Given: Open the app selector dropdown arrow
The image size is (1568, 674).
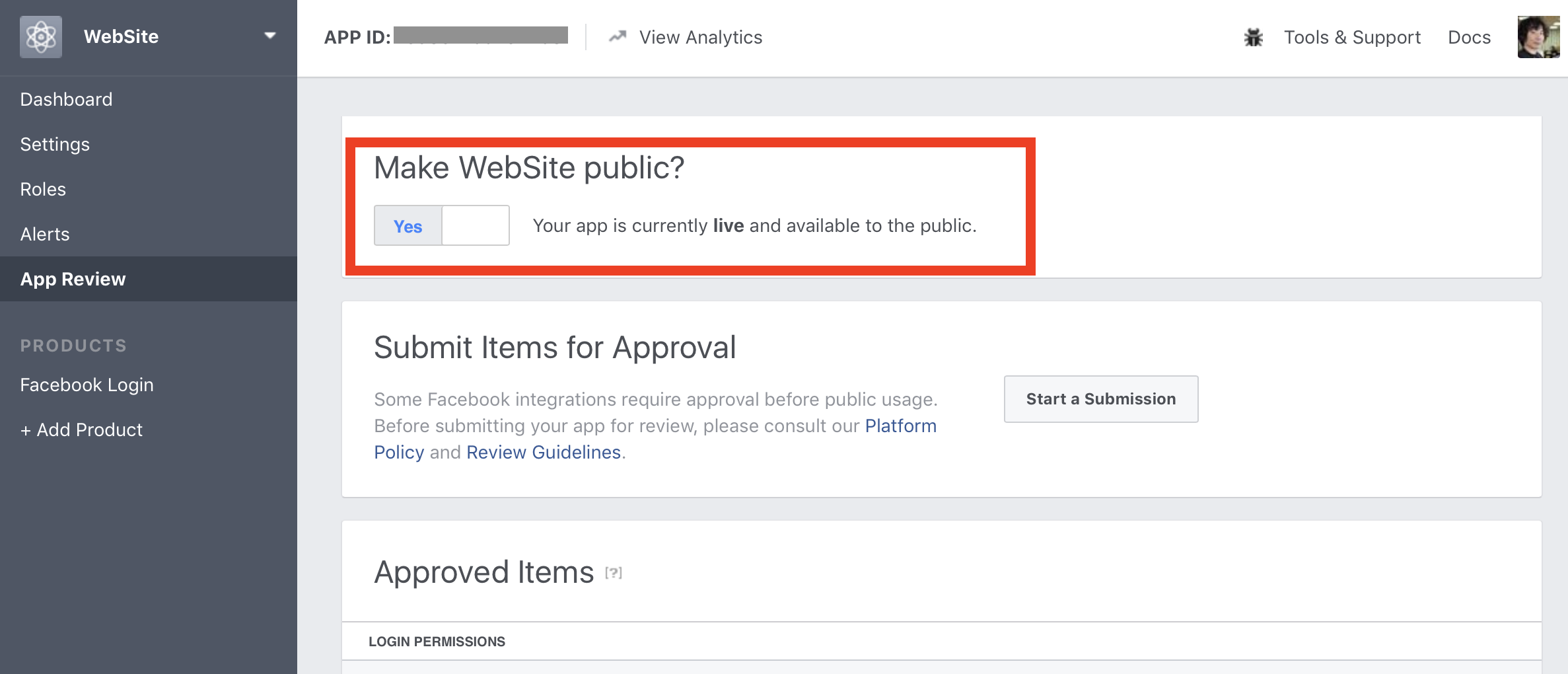Looking at the screenshot, I should tap(269, 36).
